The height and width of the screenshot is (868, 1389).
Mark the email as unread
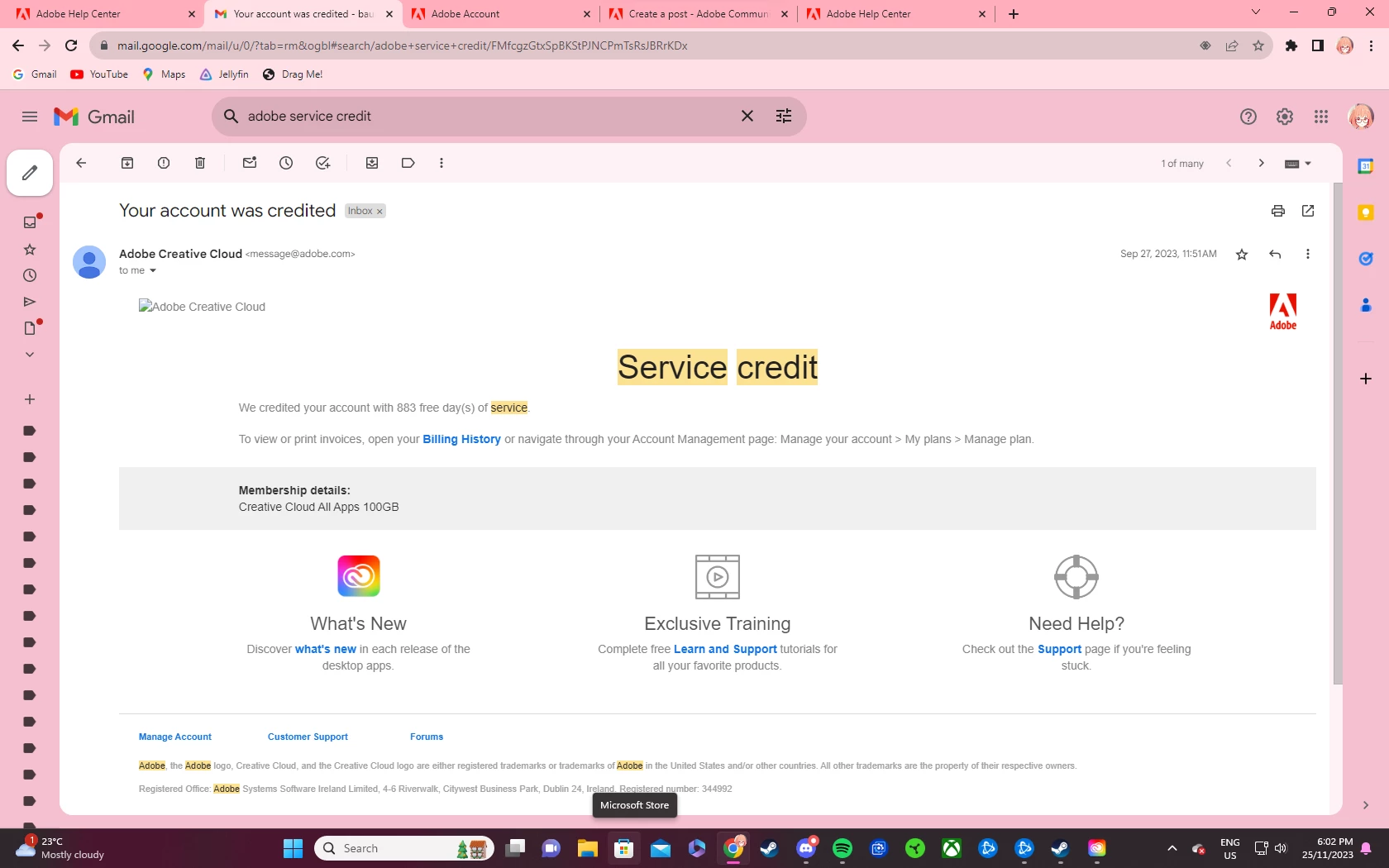pos(250,163)
